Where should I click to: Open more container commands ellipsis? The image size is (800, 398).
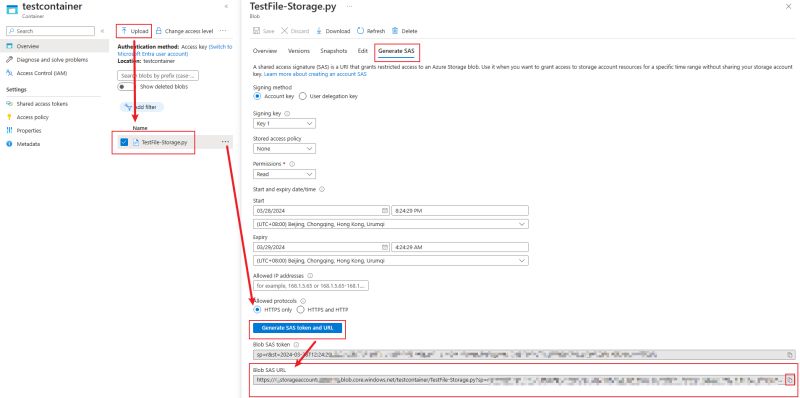[222, 31]
